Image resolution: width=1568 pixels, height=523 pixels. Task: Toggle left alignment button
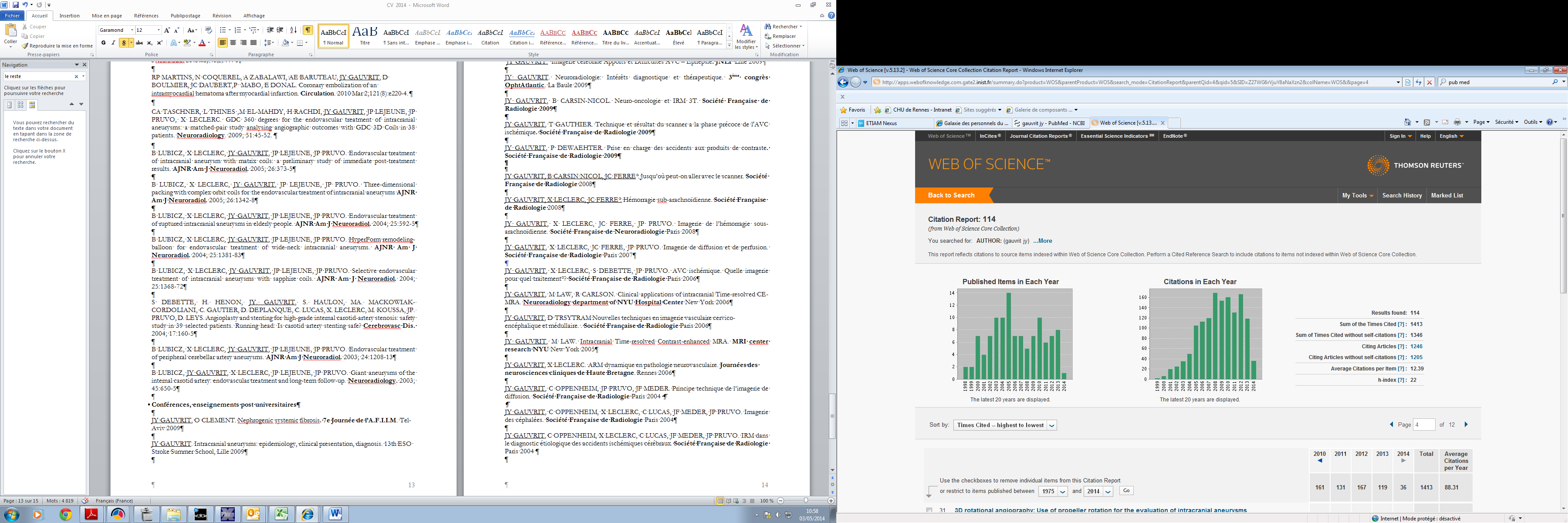pyautogui.click(x=223, y=43)
